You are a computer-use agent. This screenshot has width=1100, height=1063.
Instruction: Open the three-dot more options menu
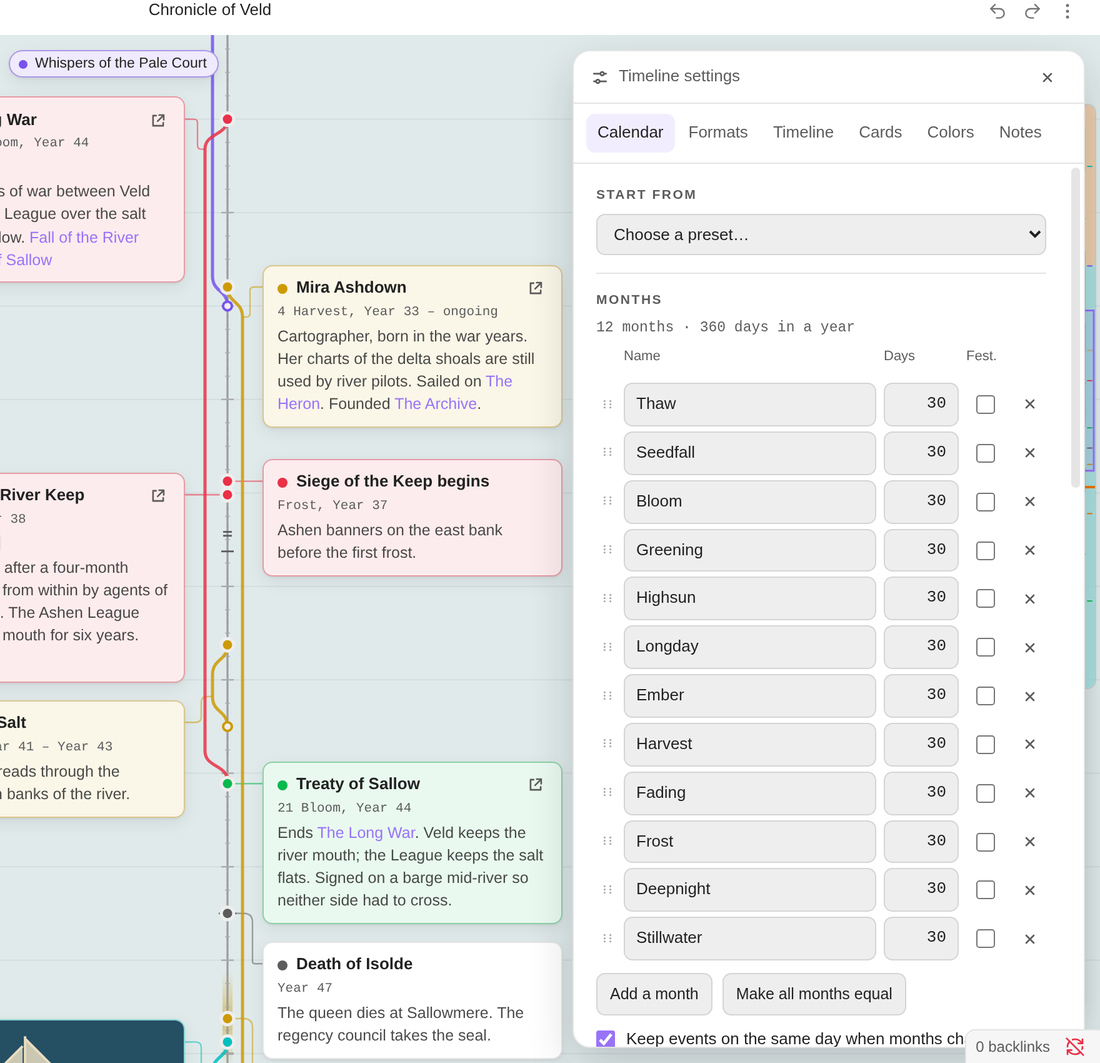coord(1067,11)
